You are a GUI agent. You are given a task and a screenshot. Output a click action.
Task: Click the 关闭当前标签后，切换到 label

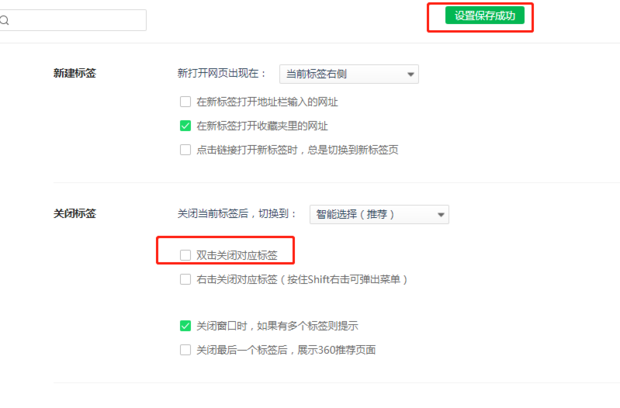pyautogui.click(x=237, y=214)
